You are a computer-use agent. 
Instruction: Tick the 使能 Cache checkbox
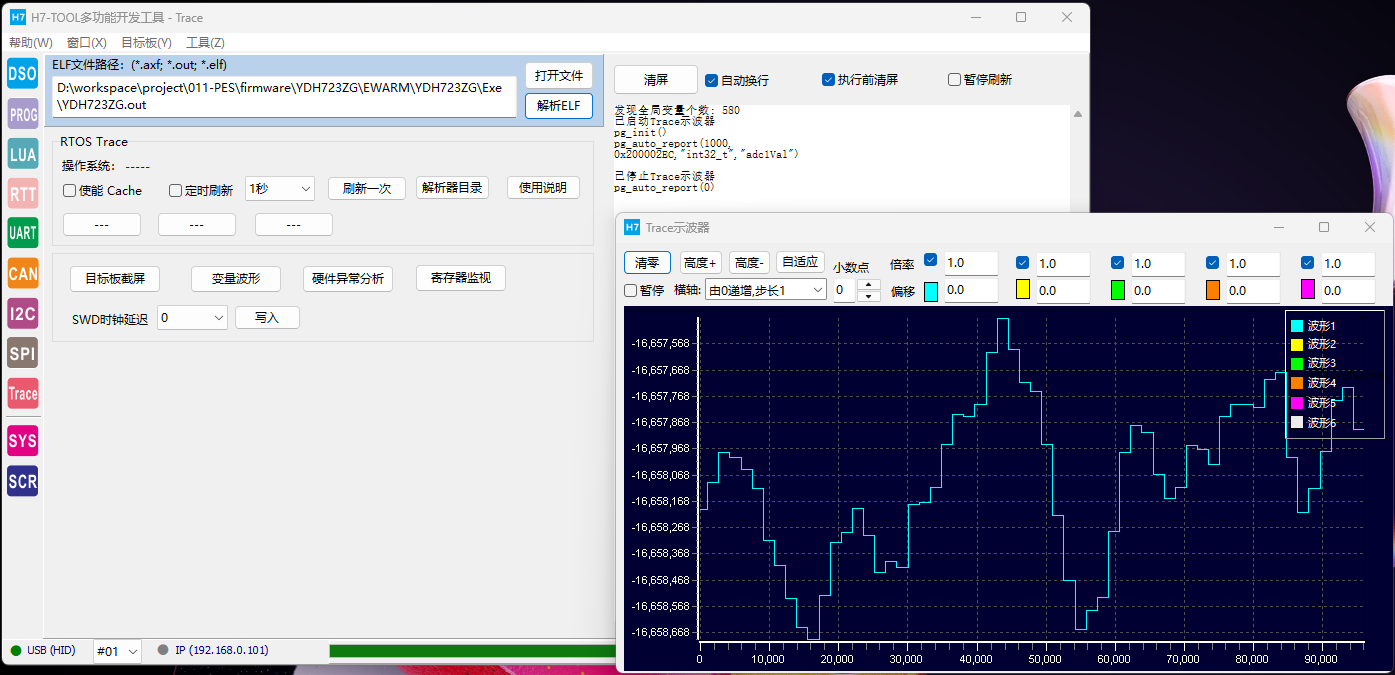tap(70, 191)
